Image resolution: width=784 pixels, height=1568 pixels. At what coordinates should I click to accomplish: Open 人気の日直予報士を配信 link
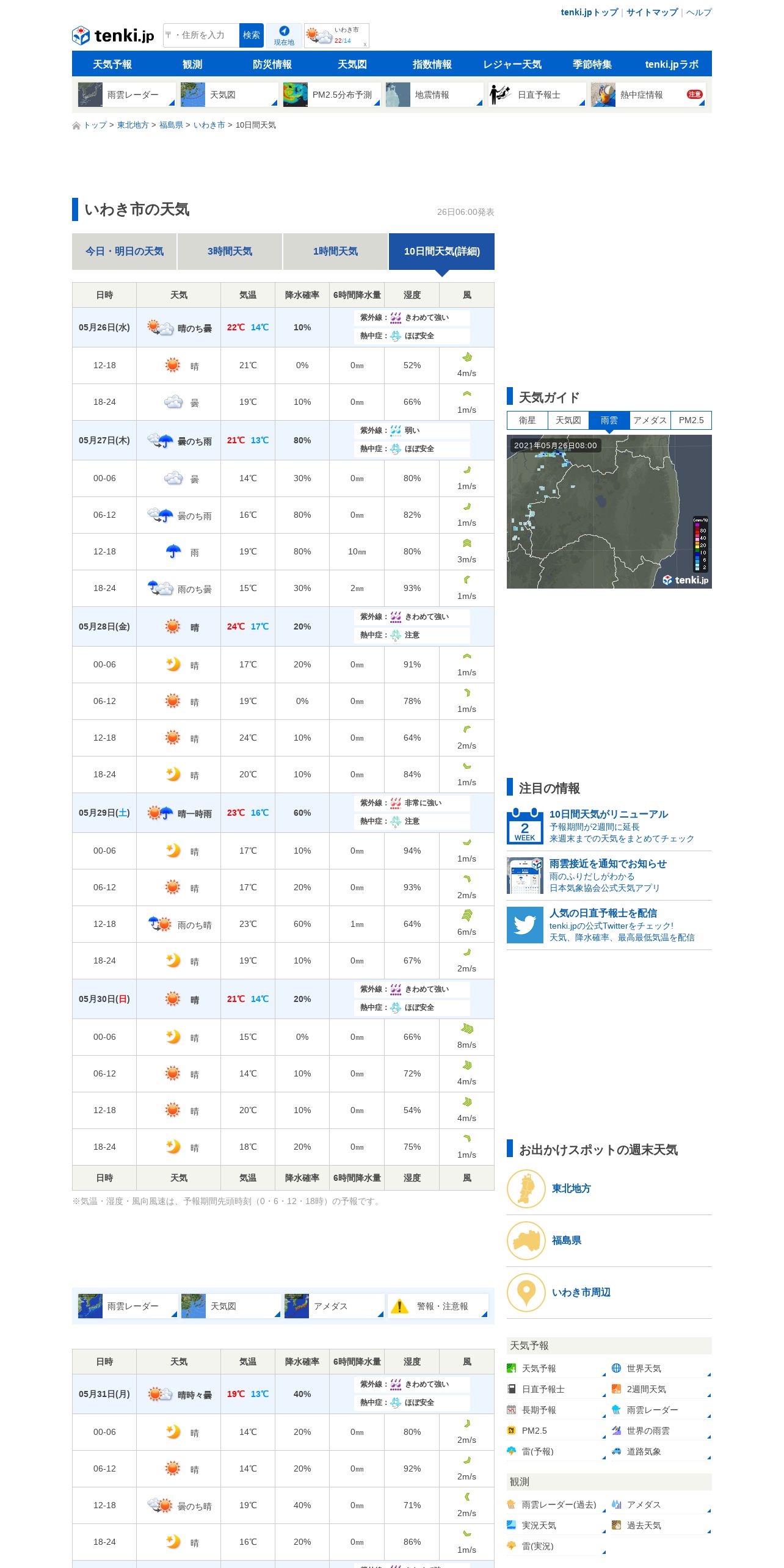(603, 913)
